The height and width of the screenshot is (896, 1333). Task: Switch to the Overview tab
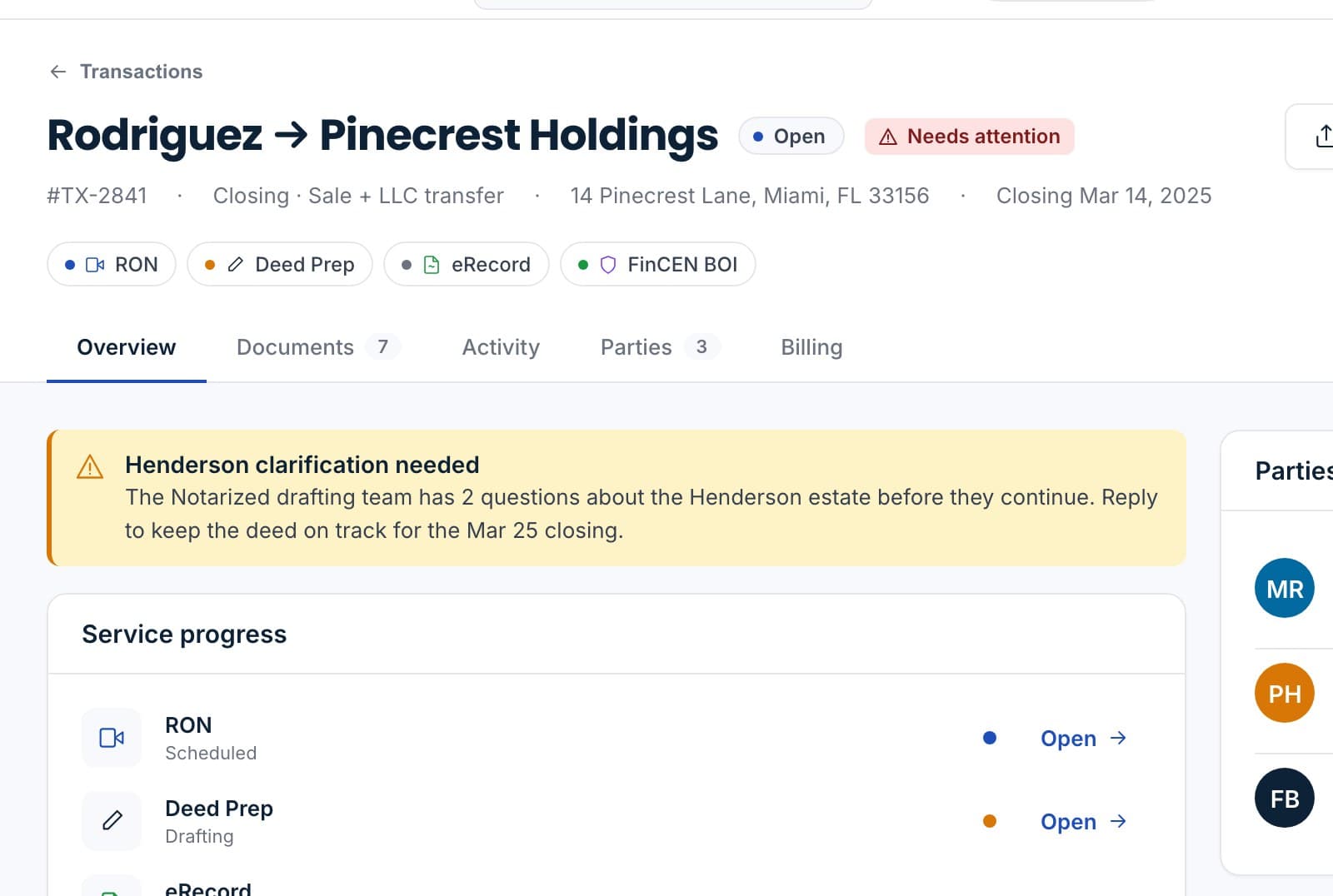[127, 347]
